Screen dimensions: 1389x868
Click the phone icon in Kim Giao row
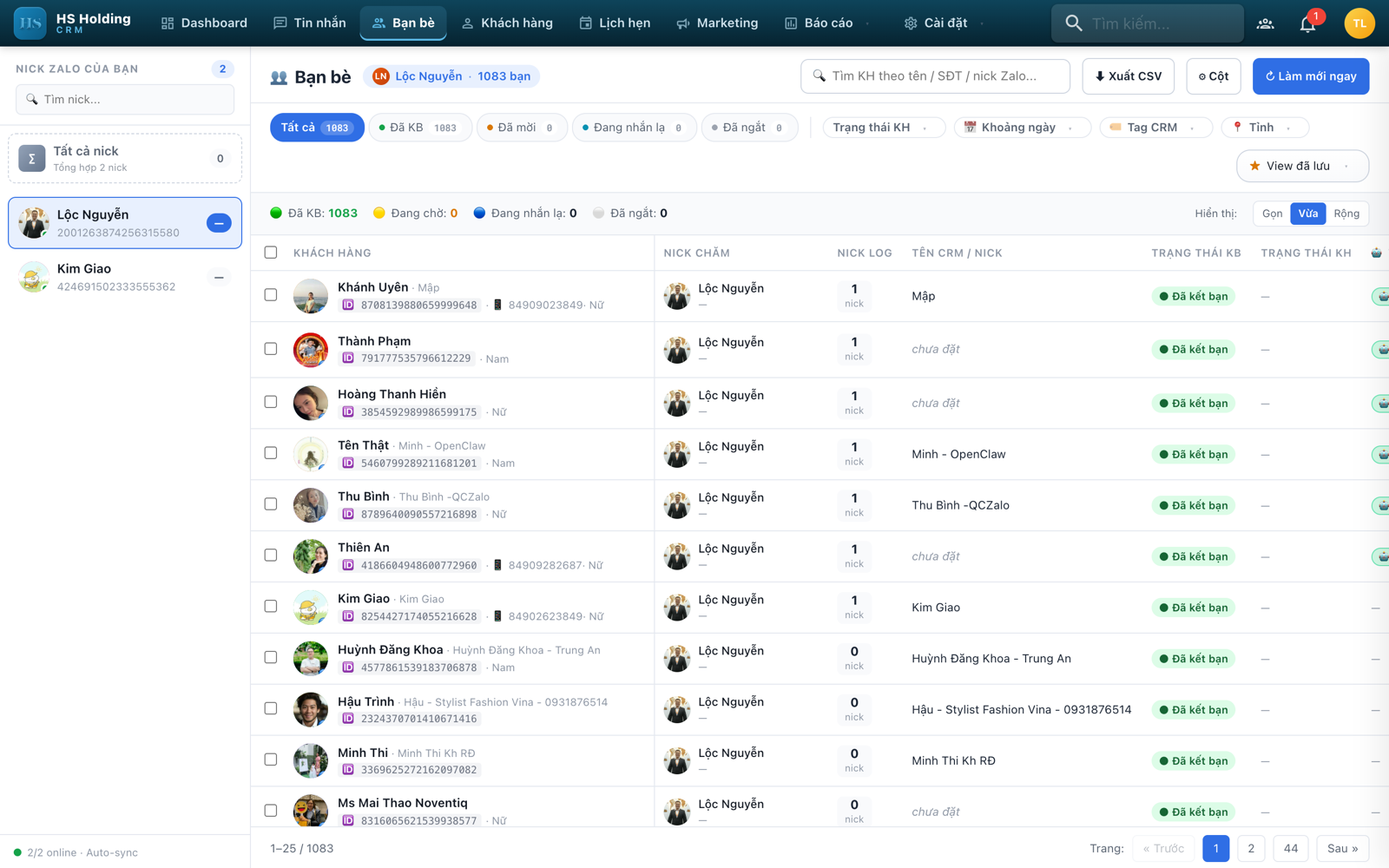tap(497, 616)
